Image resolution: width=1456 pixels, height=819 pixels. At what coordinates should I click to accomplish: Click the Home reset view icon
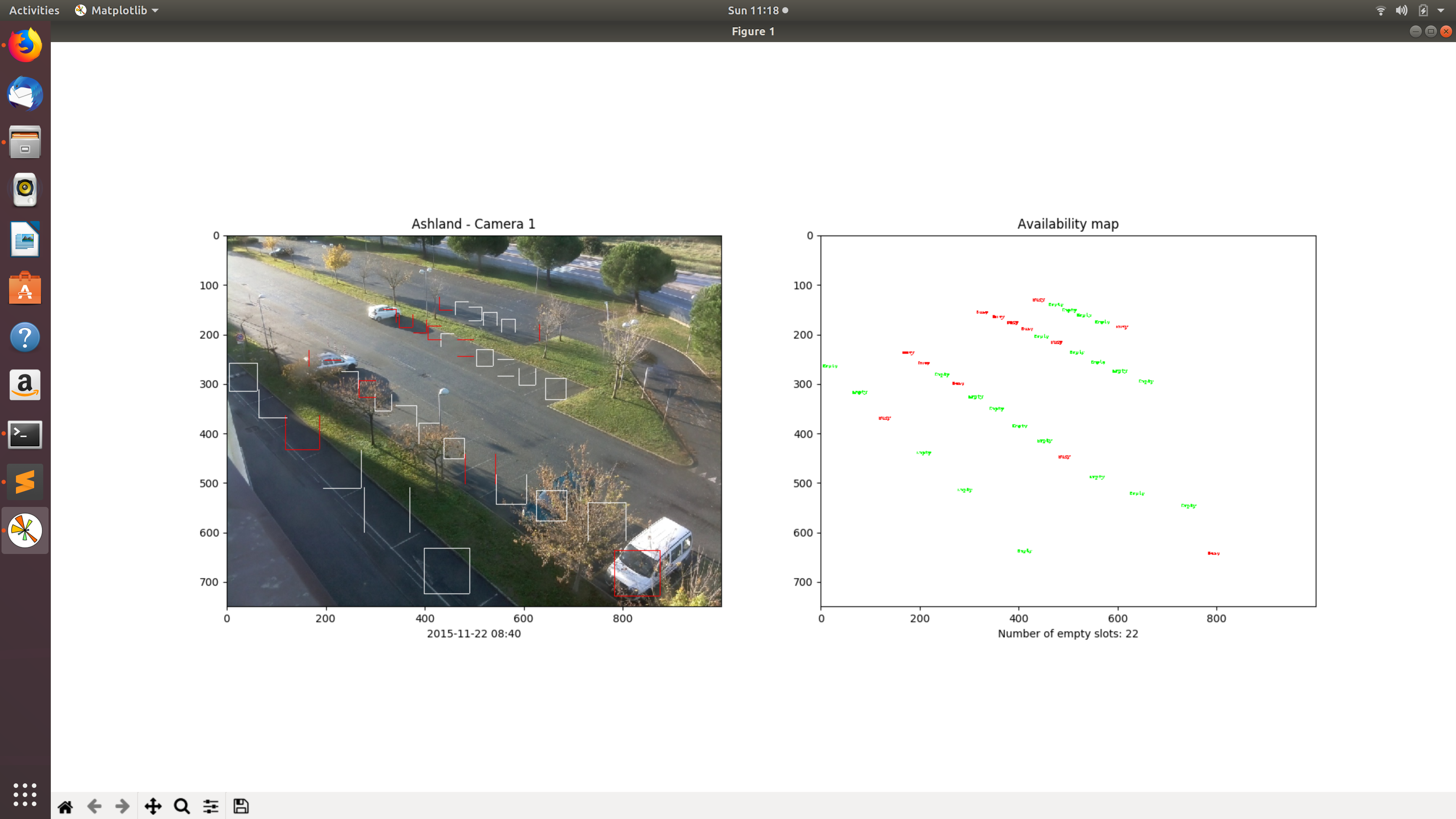click(65, 806)
